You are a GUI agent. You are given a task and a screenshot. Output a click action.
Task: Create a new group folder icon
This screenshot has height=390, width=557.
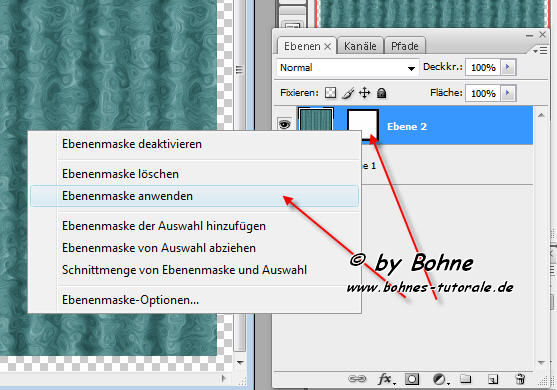click(466, 379)
